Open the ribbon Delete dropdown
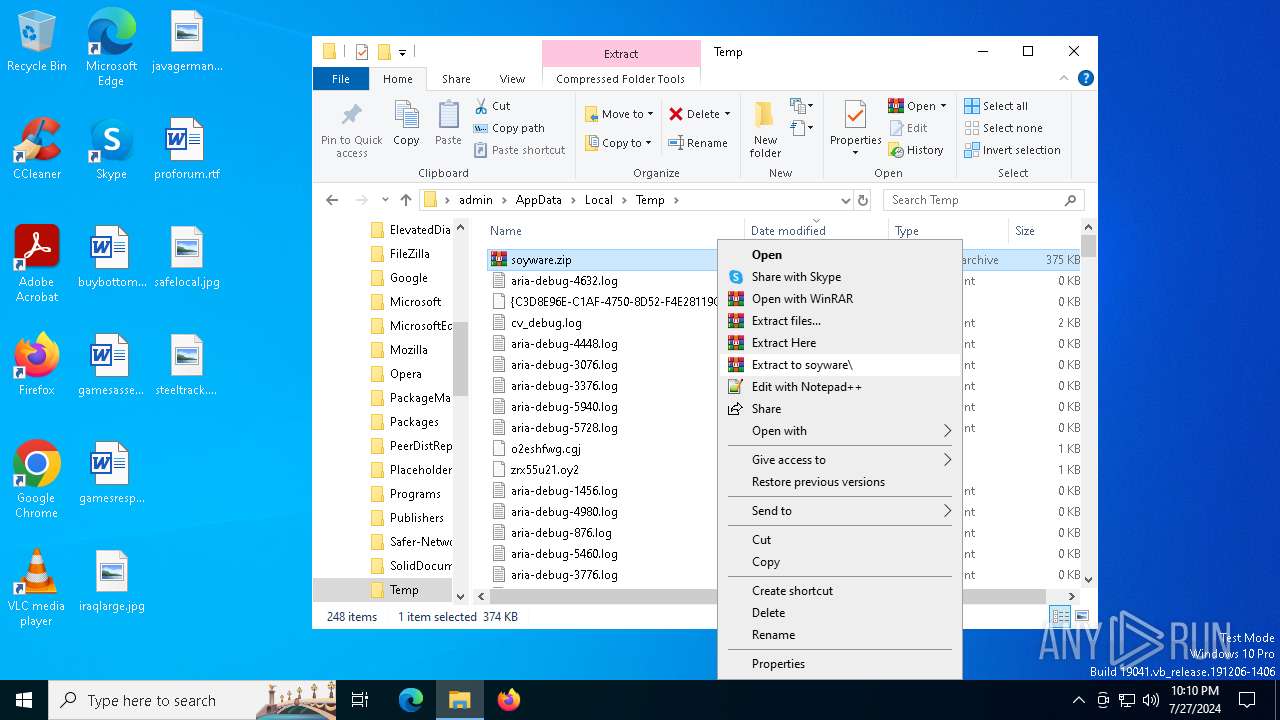The width and height of the screenshot is (1280, 720). pyautogui.click(x=700, y=114)
